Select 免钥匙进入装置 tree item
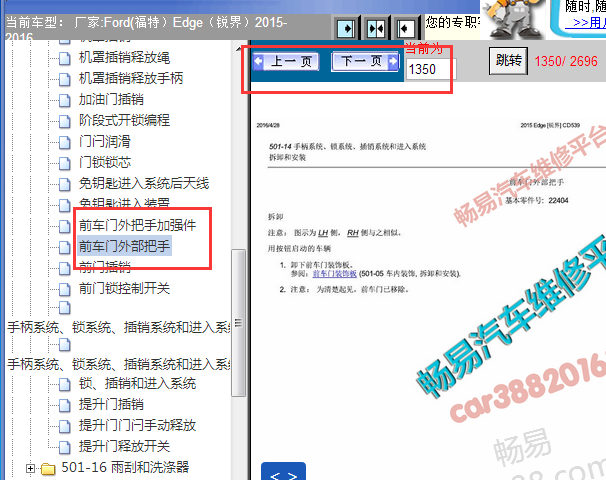The width and height of the screenshot is (606, 480). (x=124, y=203)
